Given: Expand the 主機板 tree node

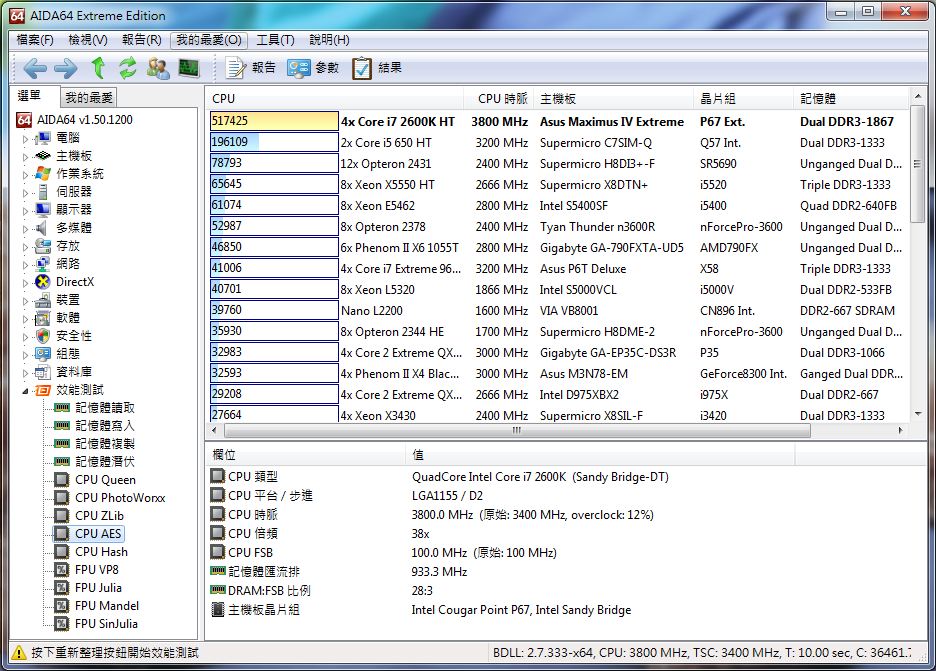Looking at the screenshot, I should [25, 157].
